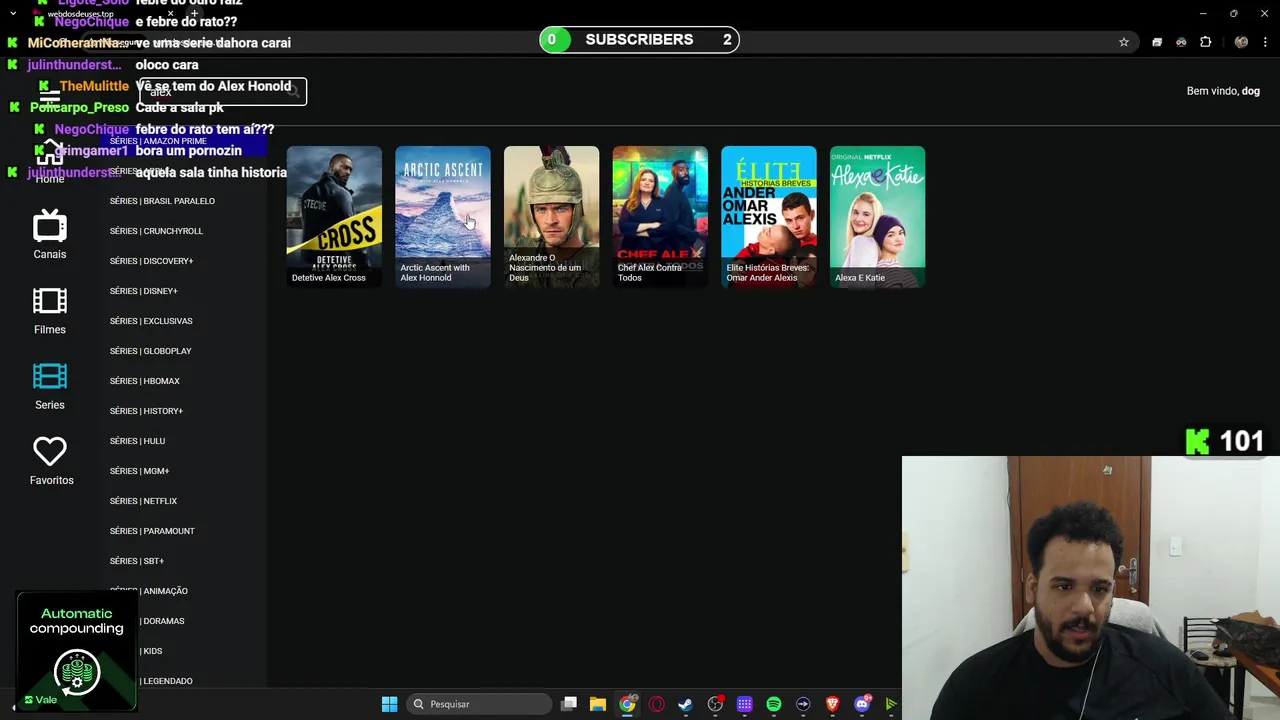This screenshot has width=1280, height=720.
Task: Open the purple grid app in the taskbar
Action: point(744,704)
